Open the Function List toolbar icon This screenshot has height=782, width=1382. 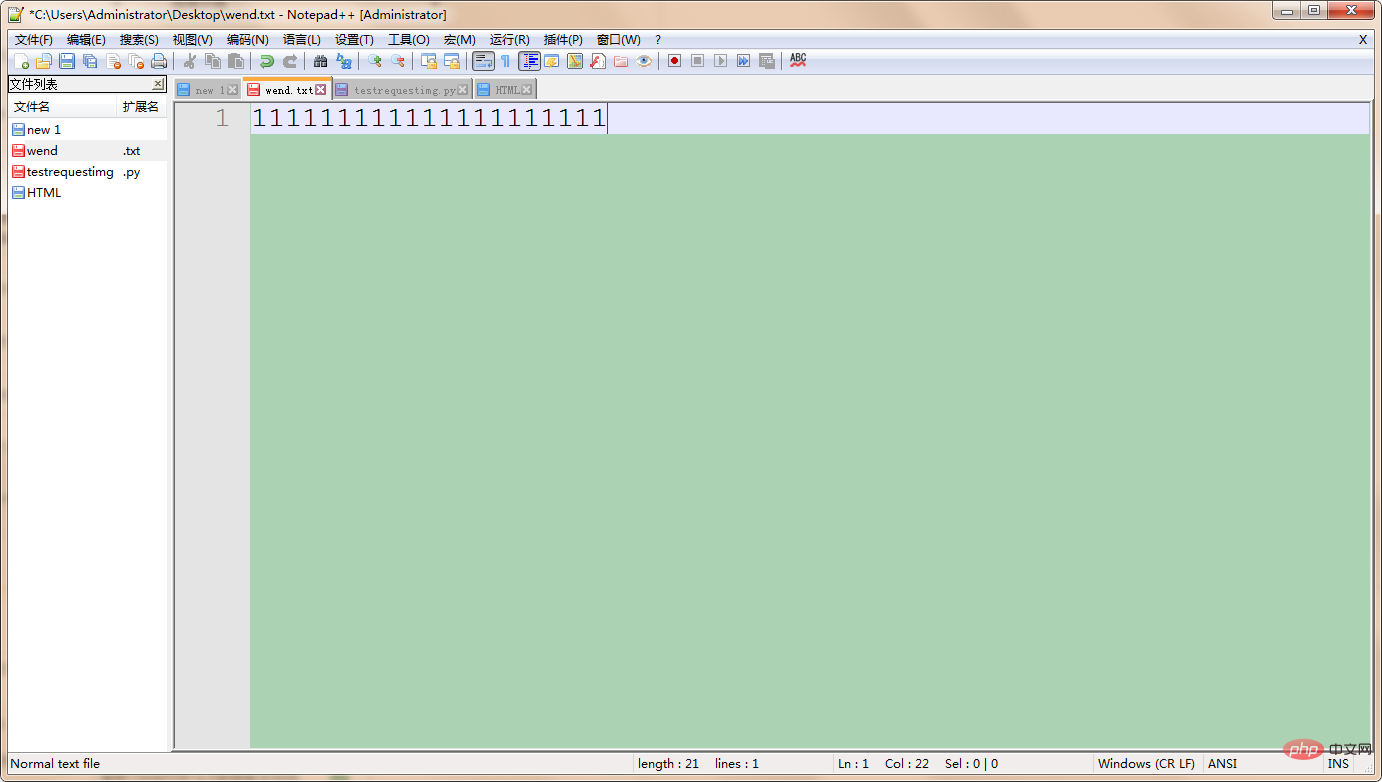pos(598,61)
